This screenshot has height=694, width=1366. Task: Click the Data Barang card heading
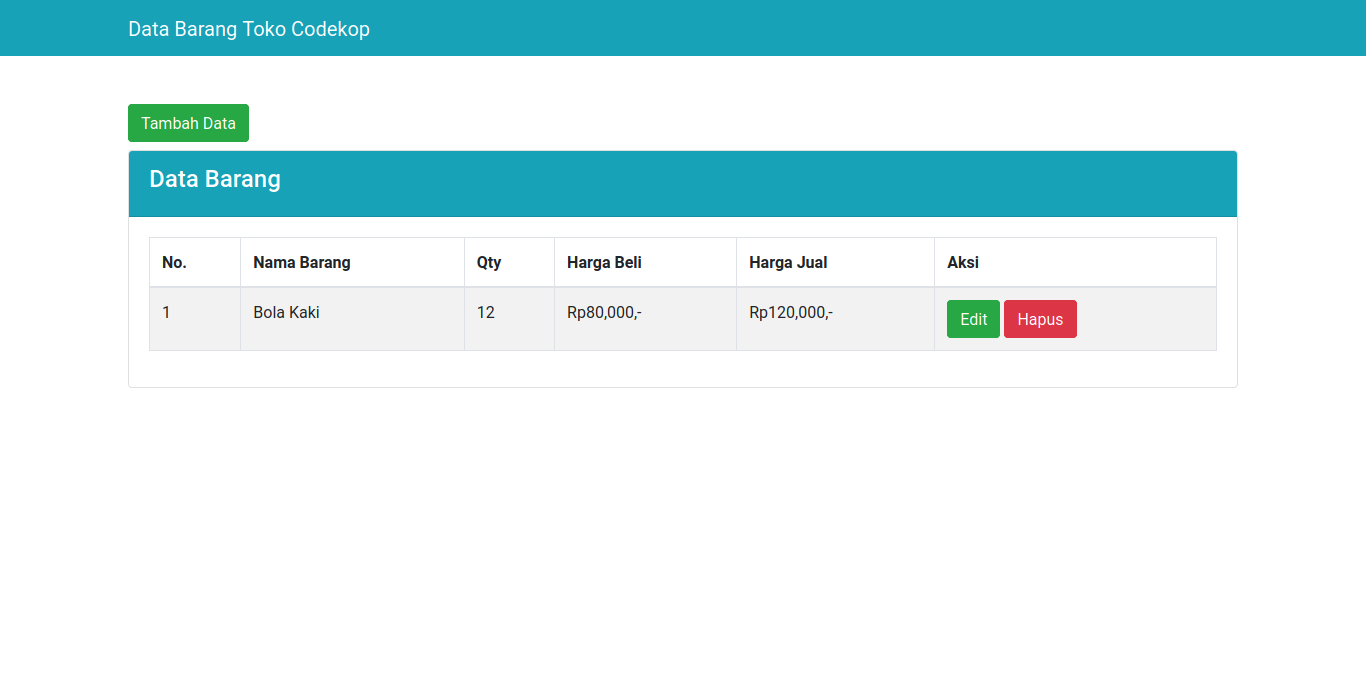[x=215, y=179]
